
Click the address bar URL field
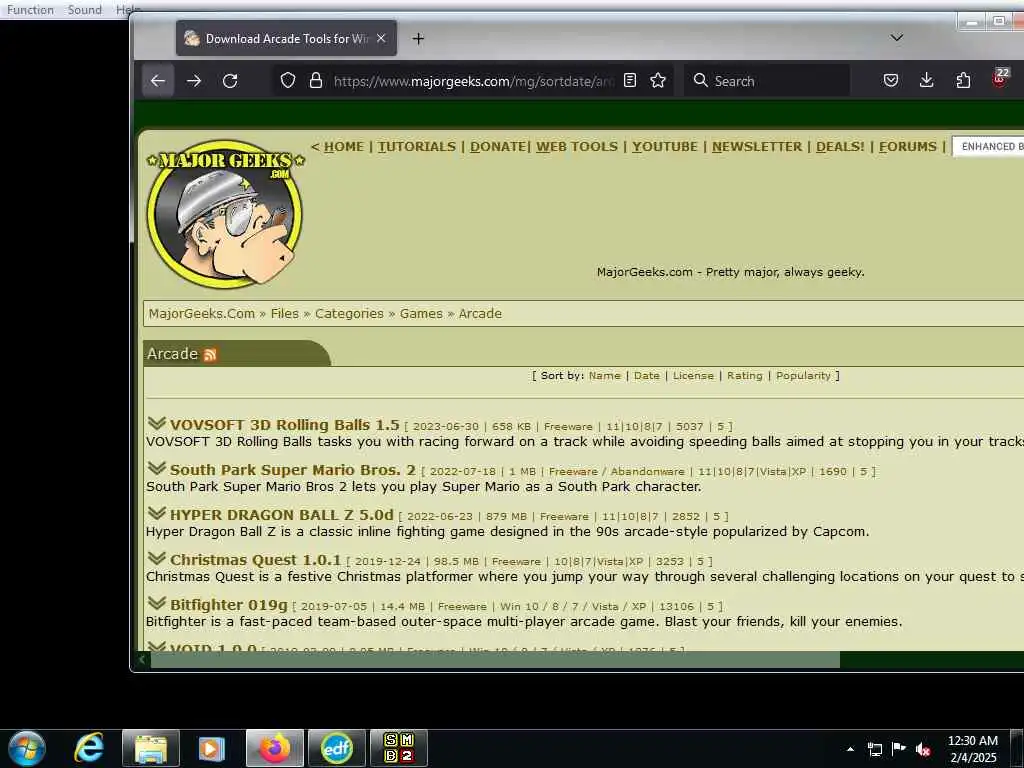(x=473, y=81)
